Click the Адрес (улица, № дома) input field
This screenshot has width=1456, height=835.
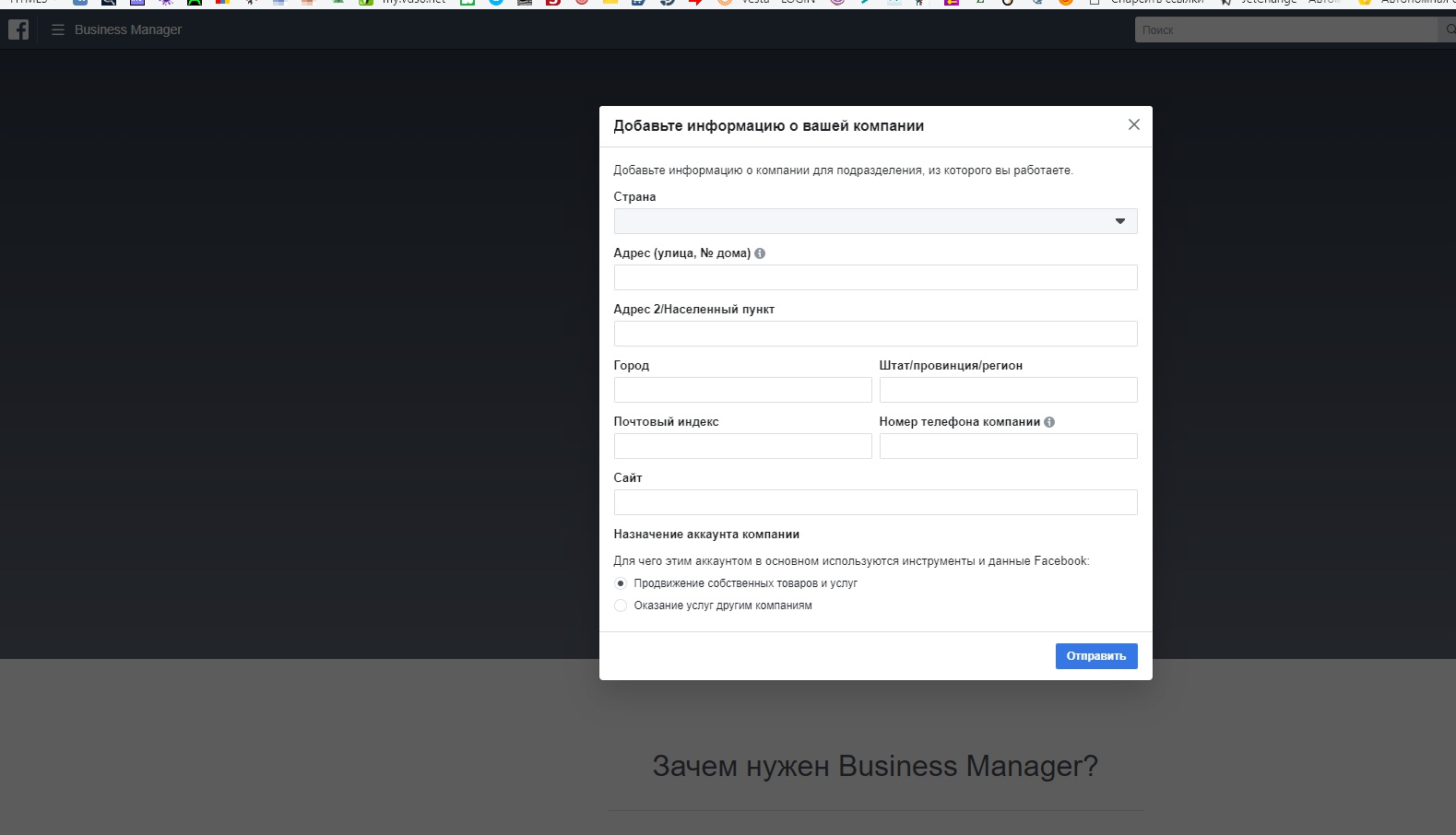pyautogui.click(x=875, y=277)
